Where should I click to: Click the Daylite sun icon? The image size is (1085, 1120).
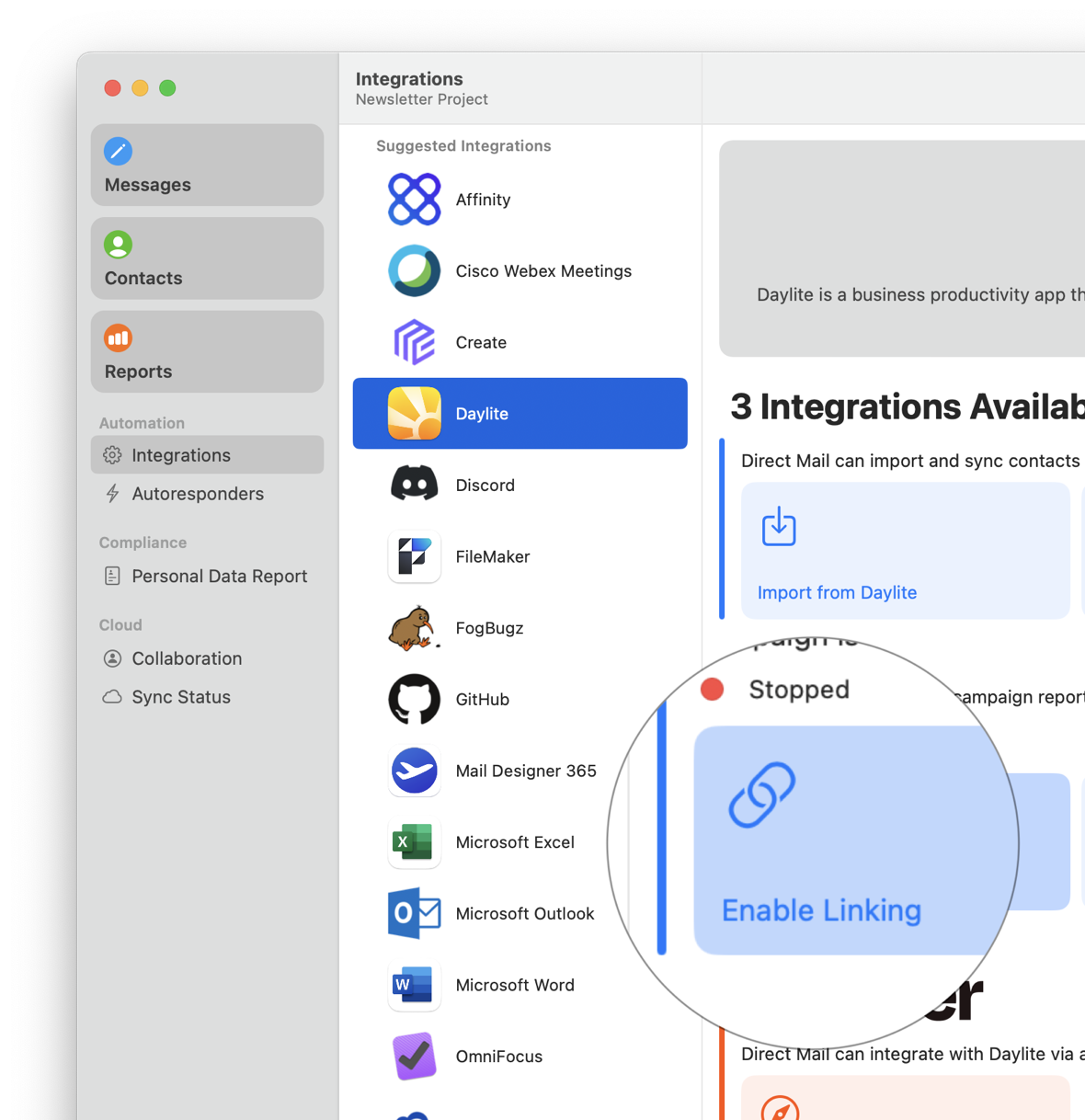415,414
